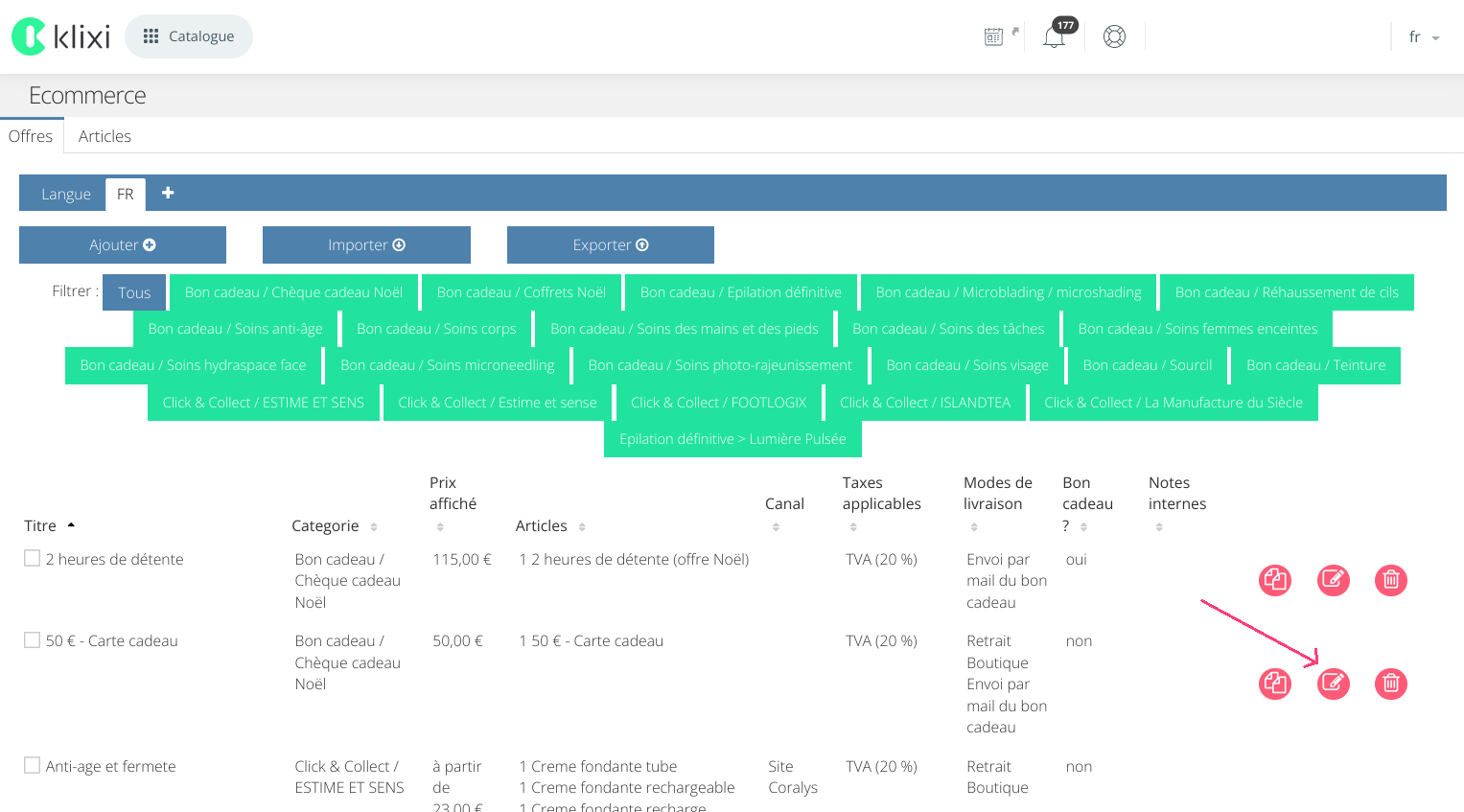
Task: Sort table by Categorie column
Action: pyautogui.click(x=335, y=525)
